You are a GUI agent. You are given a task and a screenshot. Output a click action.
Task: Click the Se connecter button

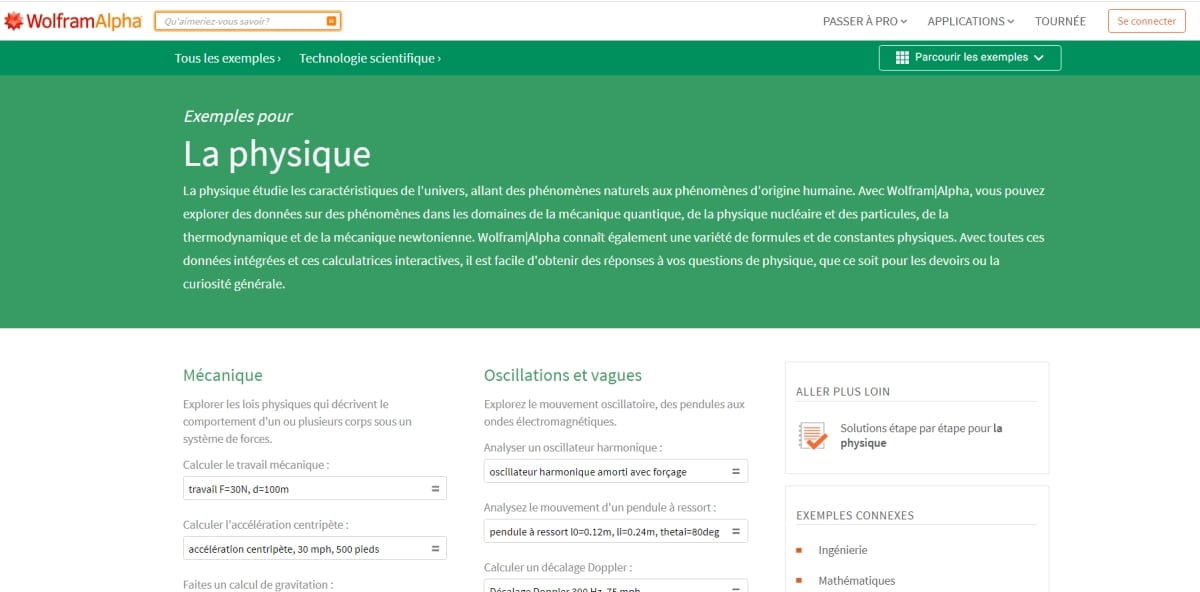(1147, 21)
